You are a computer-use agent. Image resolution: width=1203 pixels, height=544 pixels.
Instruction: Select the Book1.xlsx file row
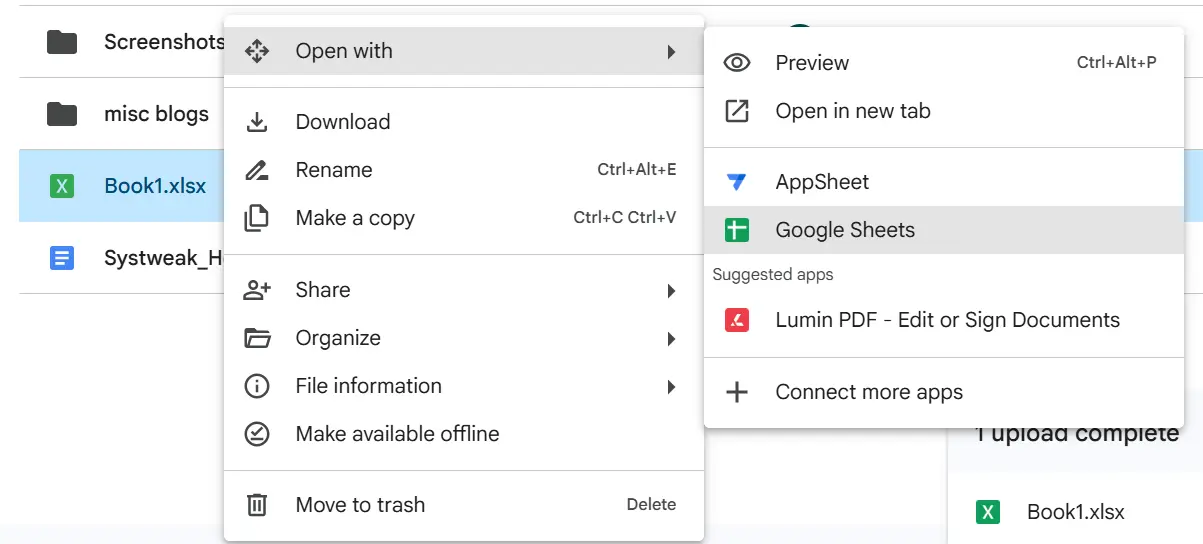[155, 186]
